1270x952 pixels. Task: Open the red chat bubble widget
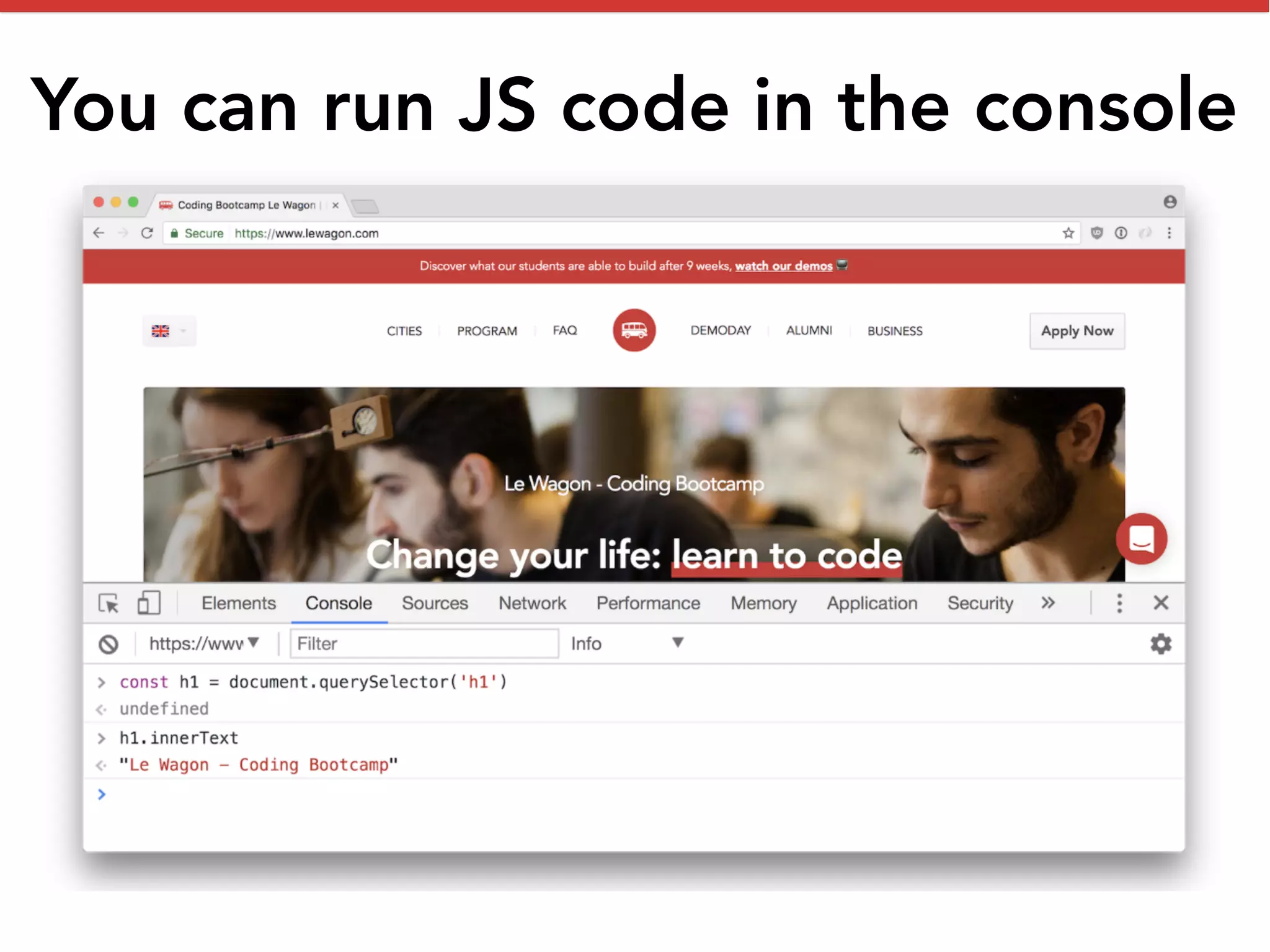pyautogui.click(x=1141, y=539)
